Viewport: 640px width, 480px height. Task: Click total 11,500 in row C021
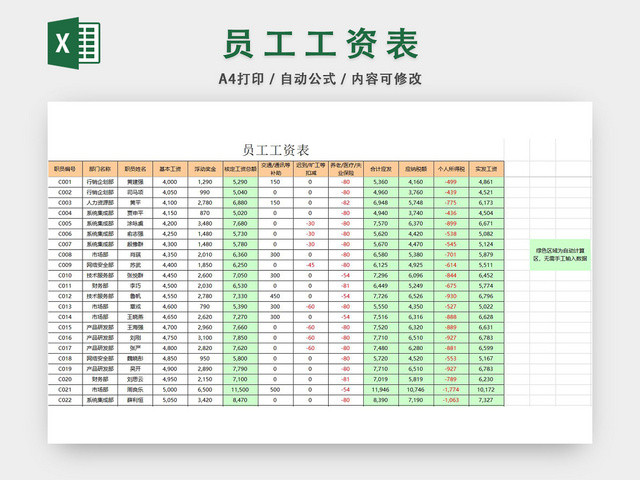tap(240, 390)
